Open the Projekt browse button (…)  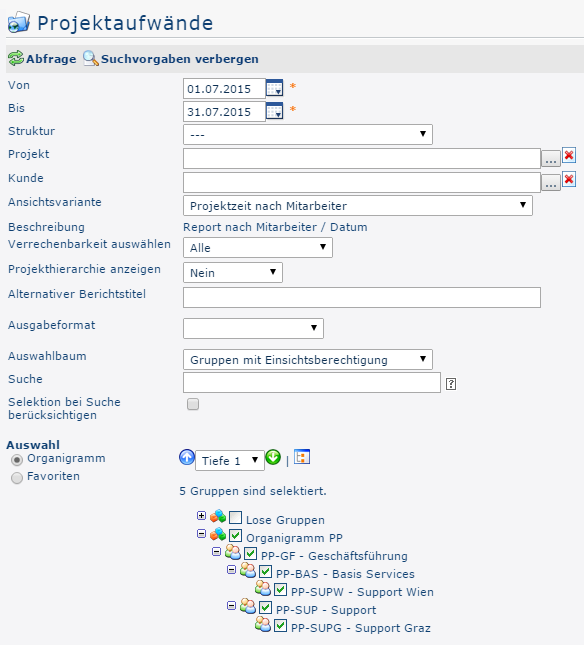pyautogui.click(x=551, y=159)
